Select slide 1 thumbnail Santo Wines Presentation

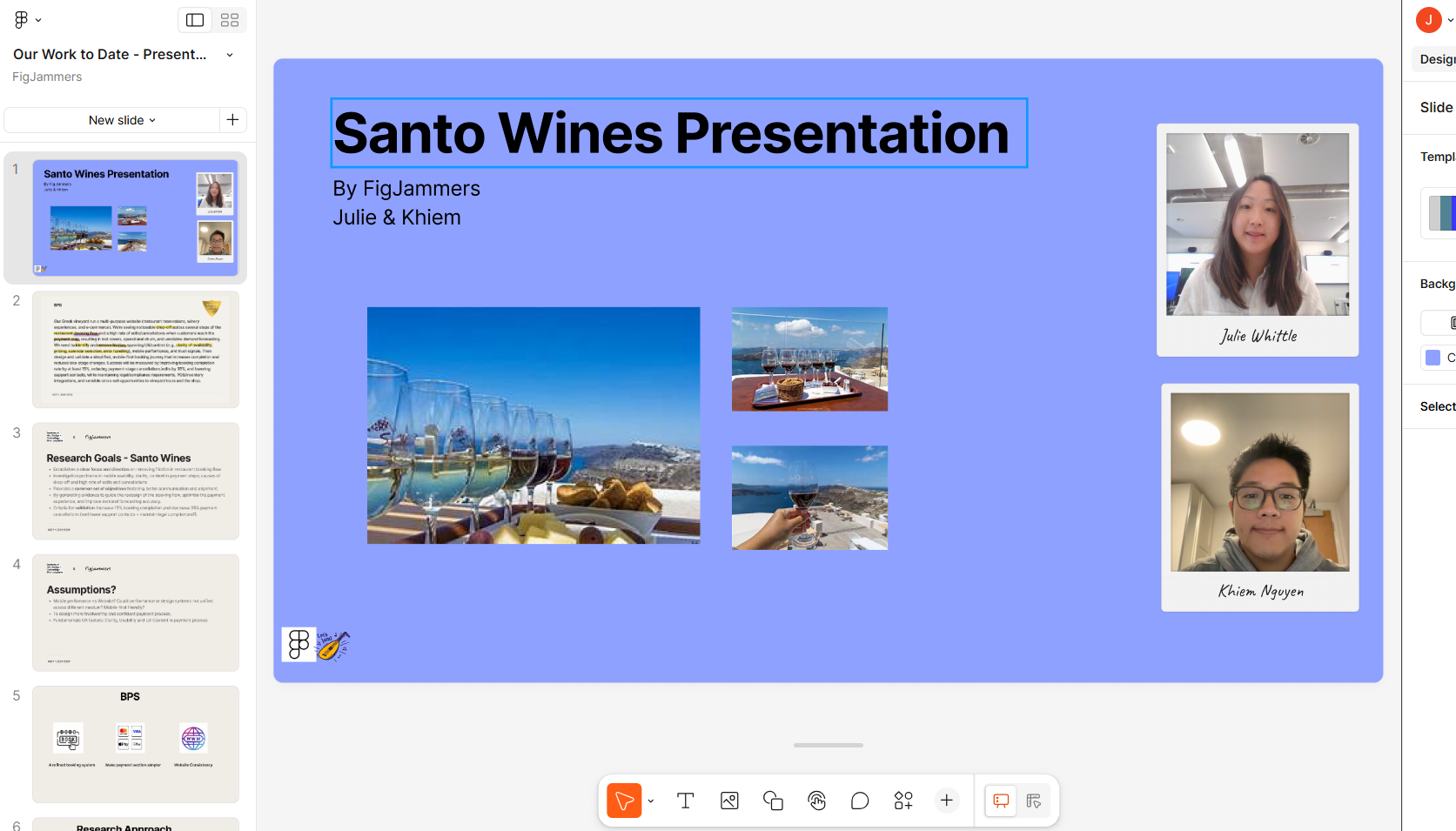(136, 218)
